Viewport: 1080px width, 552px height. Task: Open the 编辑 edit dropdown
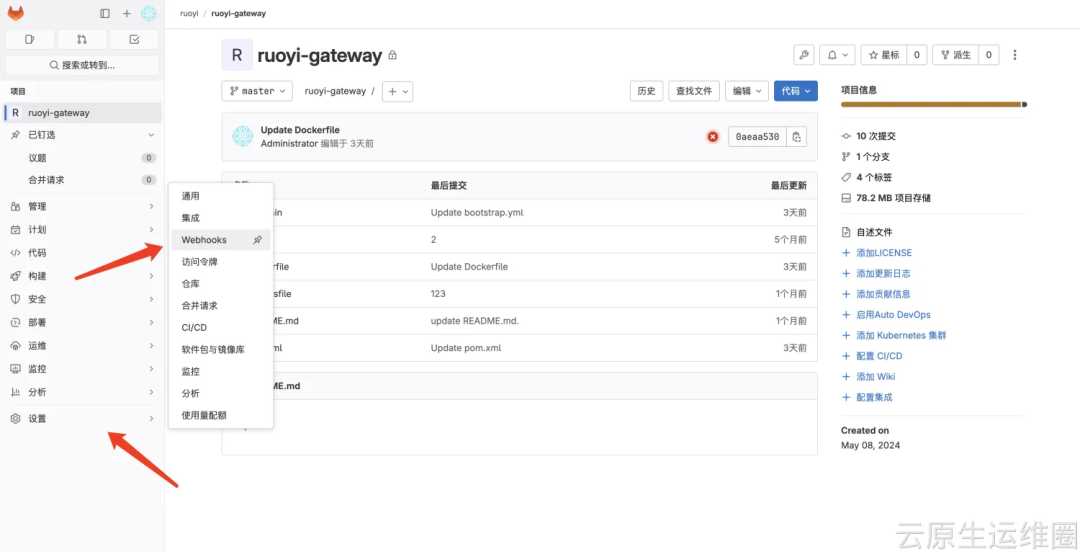pos(747,91)
